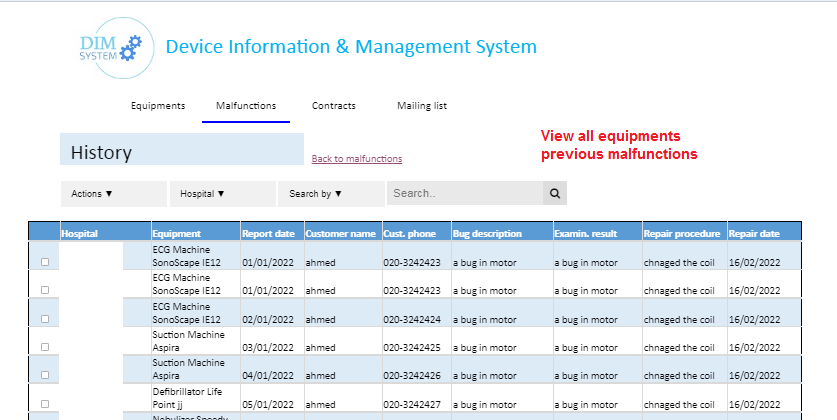Click the DIM System gear logo
Viewport: 837px width, 420px height.
111,47
